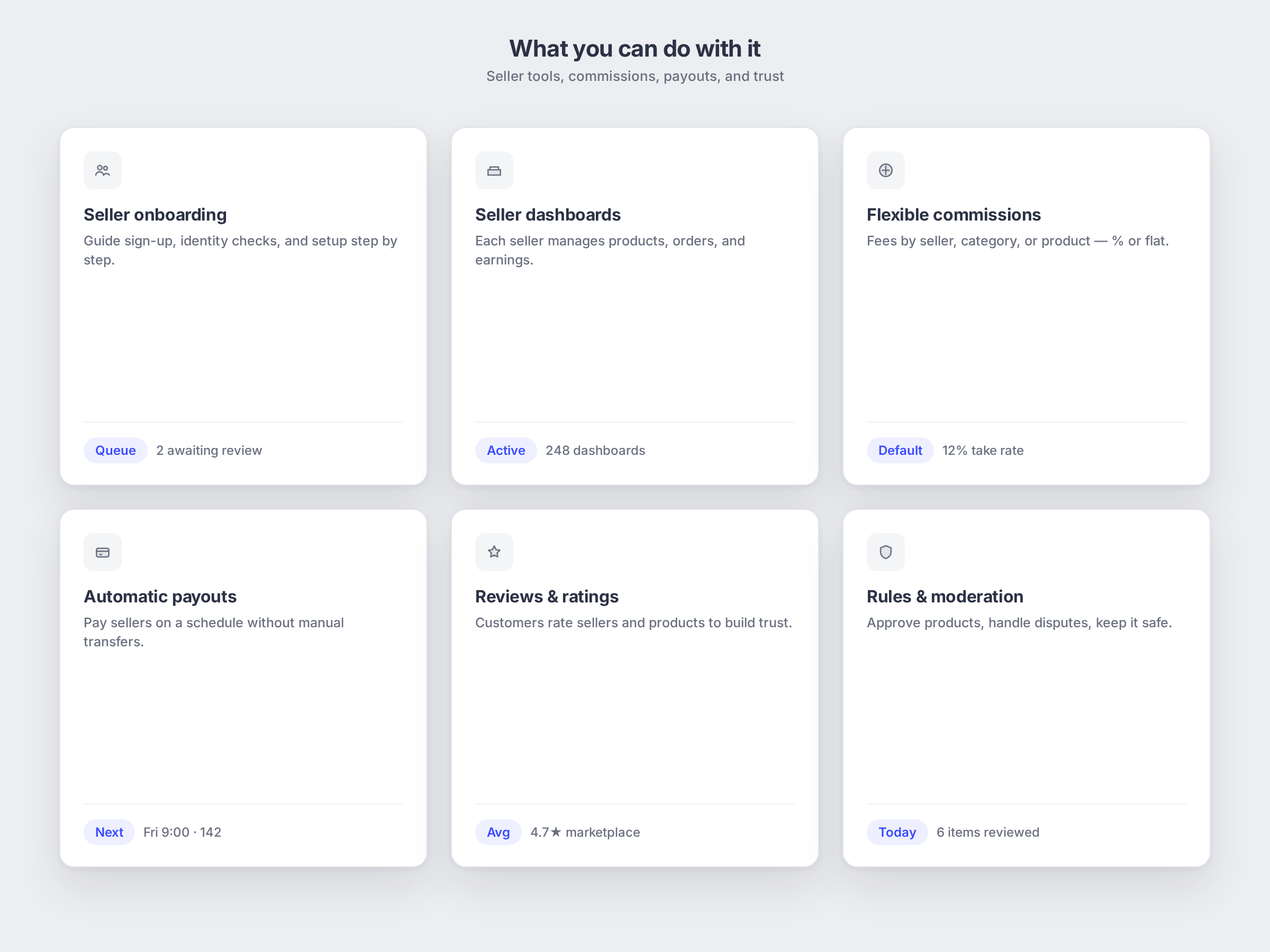Open the Reviews & ratings card title
This screenshot has width=1270, height=952.
[547, 597]
